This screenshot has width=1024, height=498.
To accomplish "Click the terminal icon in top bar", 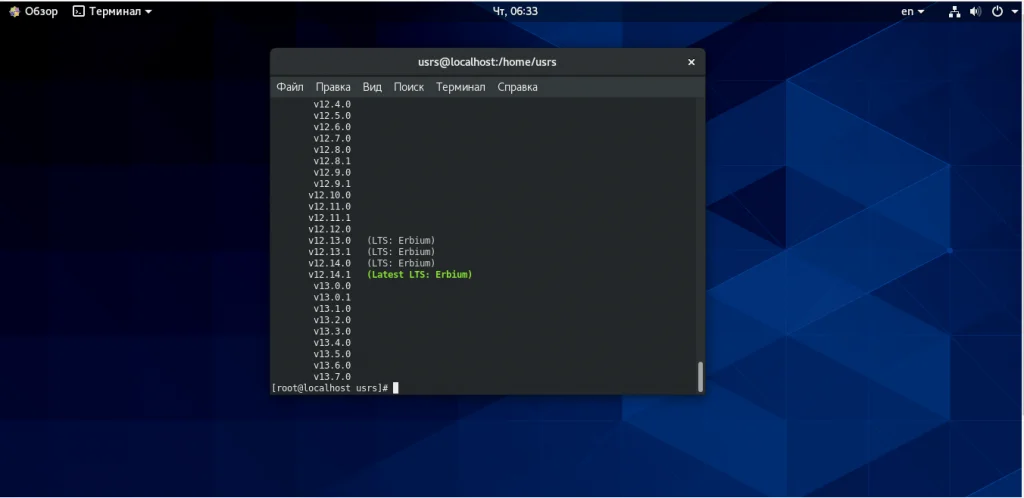I will point(78,11).
